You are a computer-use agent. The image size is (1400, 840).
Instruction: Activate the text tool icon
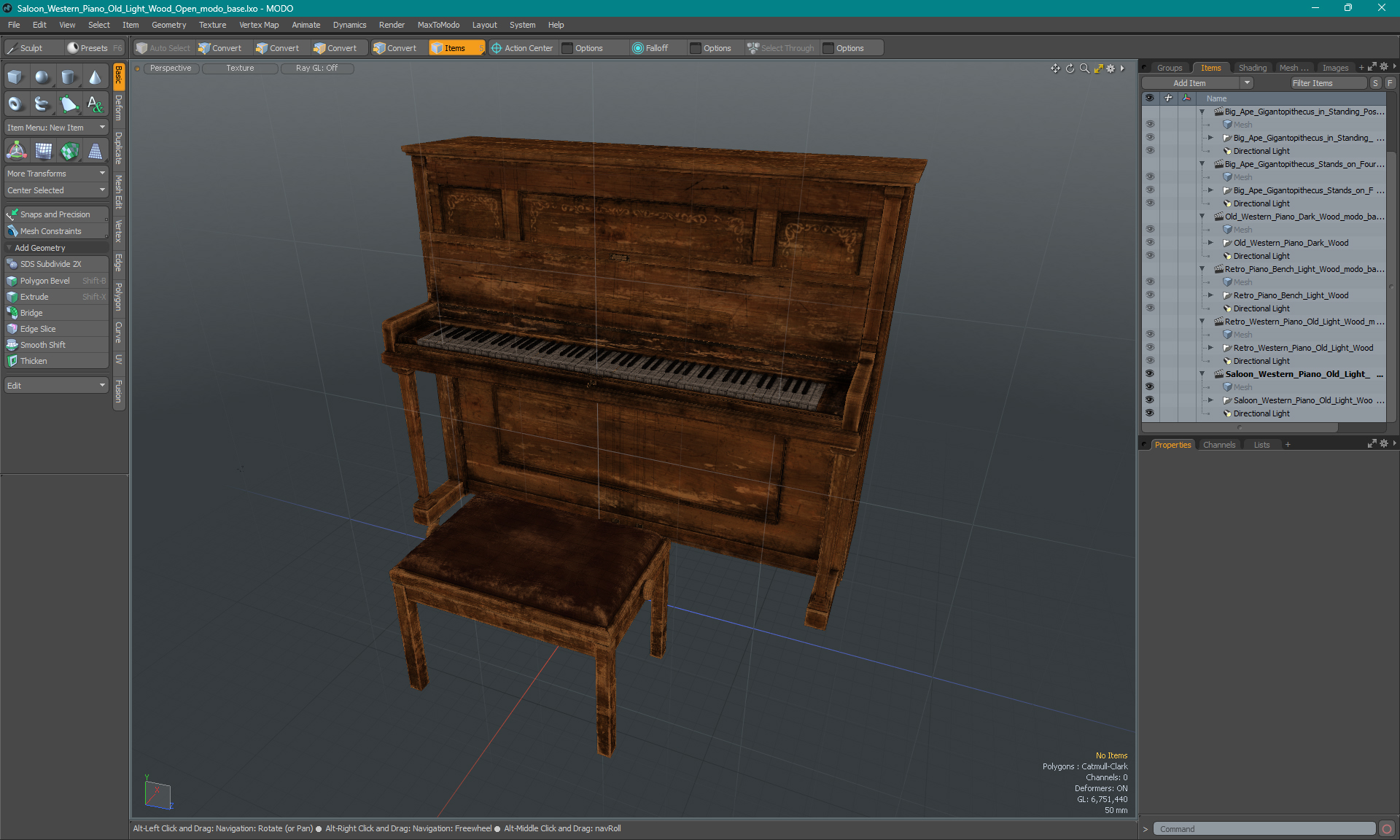(x=96, y=104)
